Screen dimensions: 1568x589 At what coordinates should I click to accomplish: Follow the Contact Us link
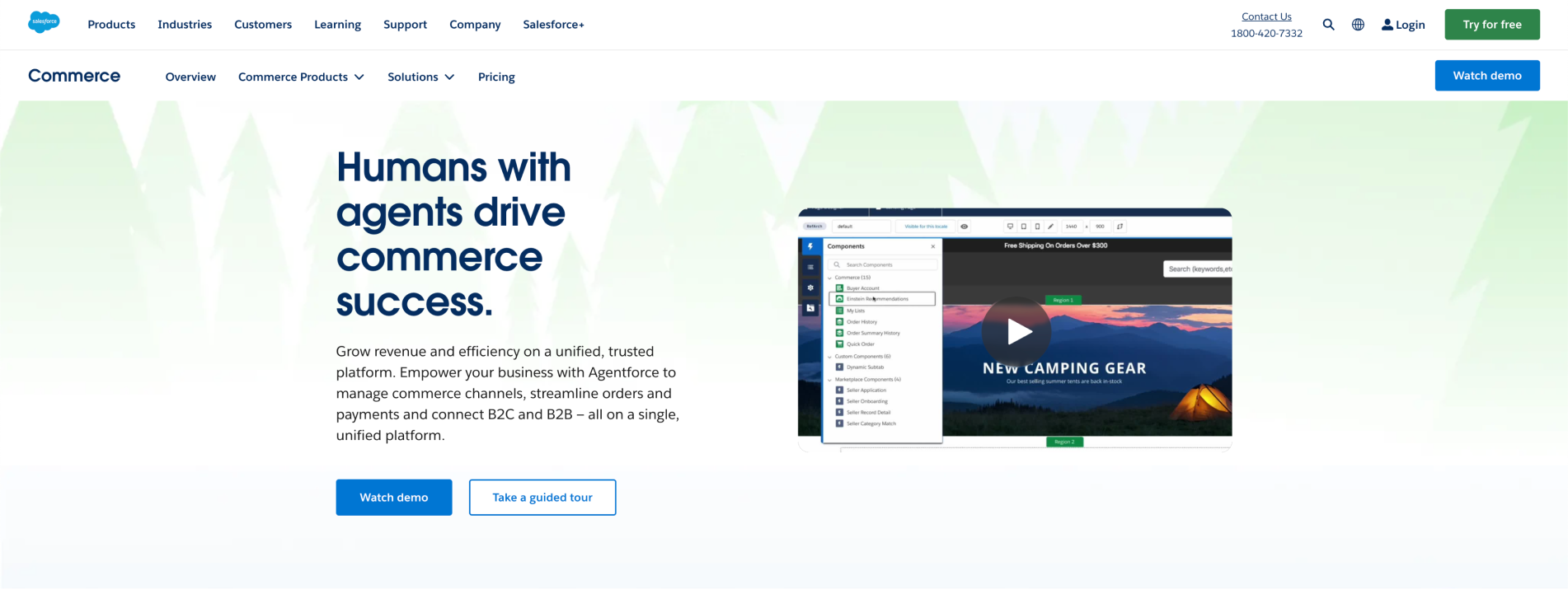(1266, 16)
